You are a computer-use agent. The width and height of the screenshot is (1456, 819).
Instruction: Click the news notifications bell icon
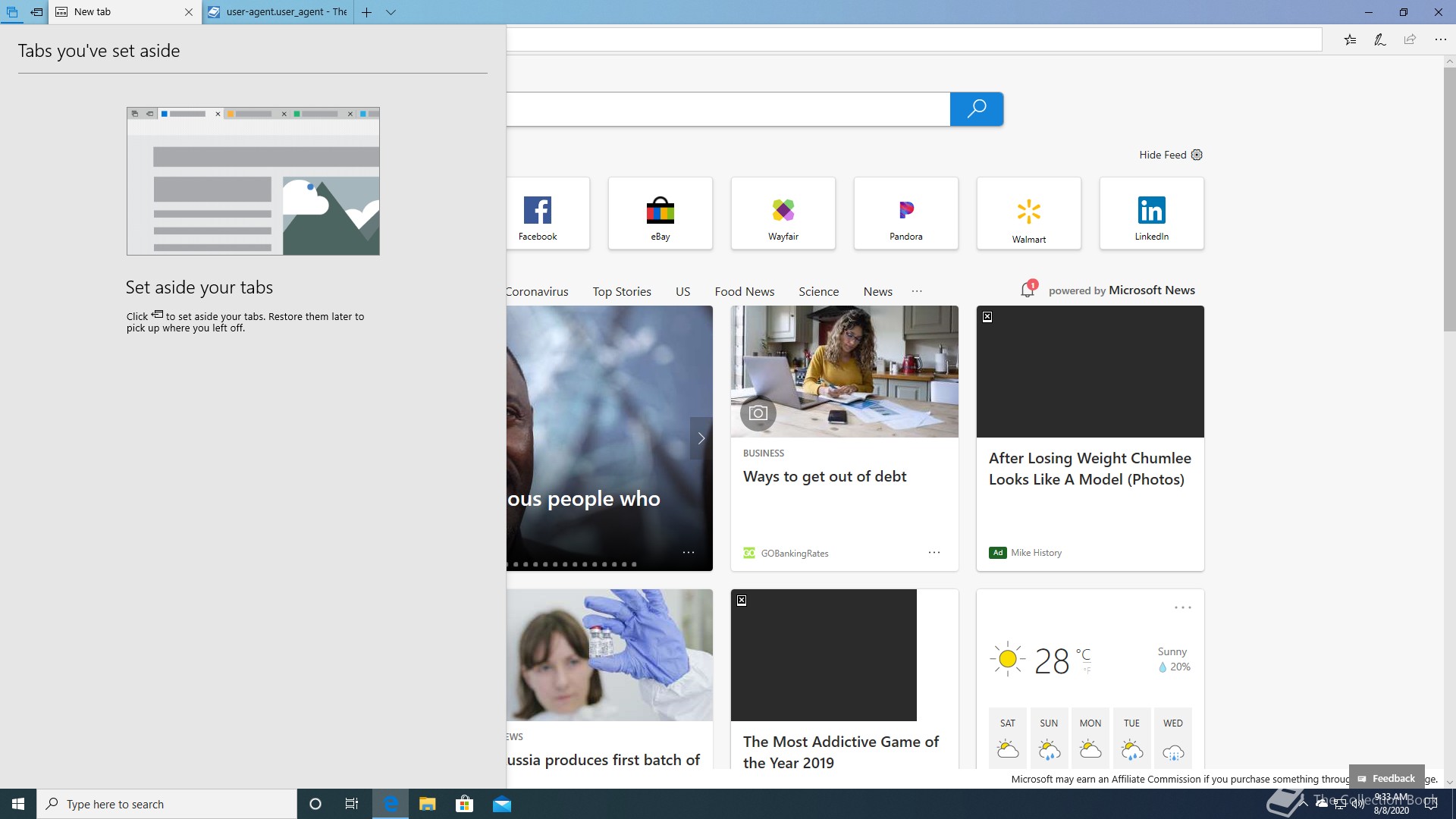click(1028, 290)
